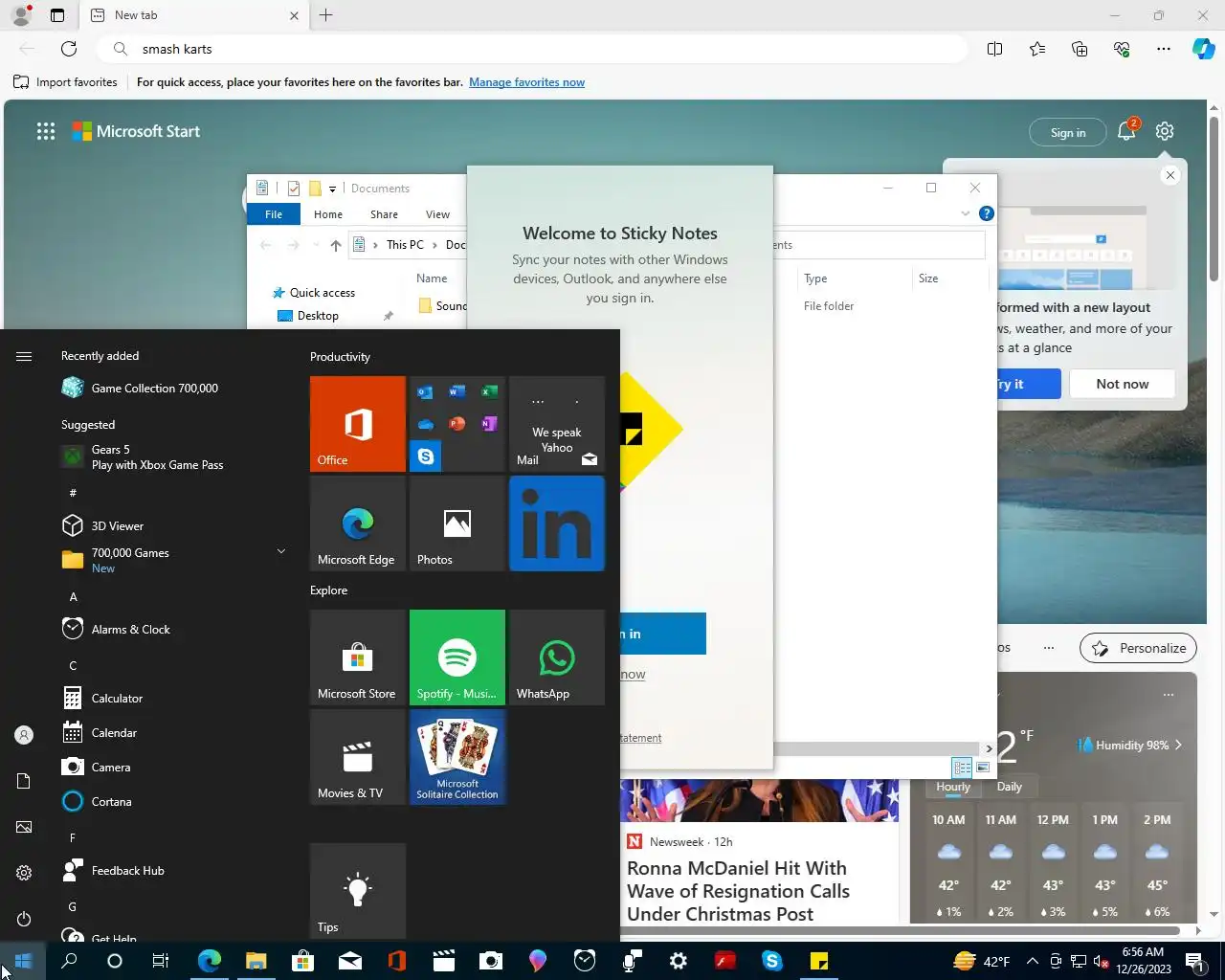Open weather card more options menu
1225x980 pixels.
1168,695
